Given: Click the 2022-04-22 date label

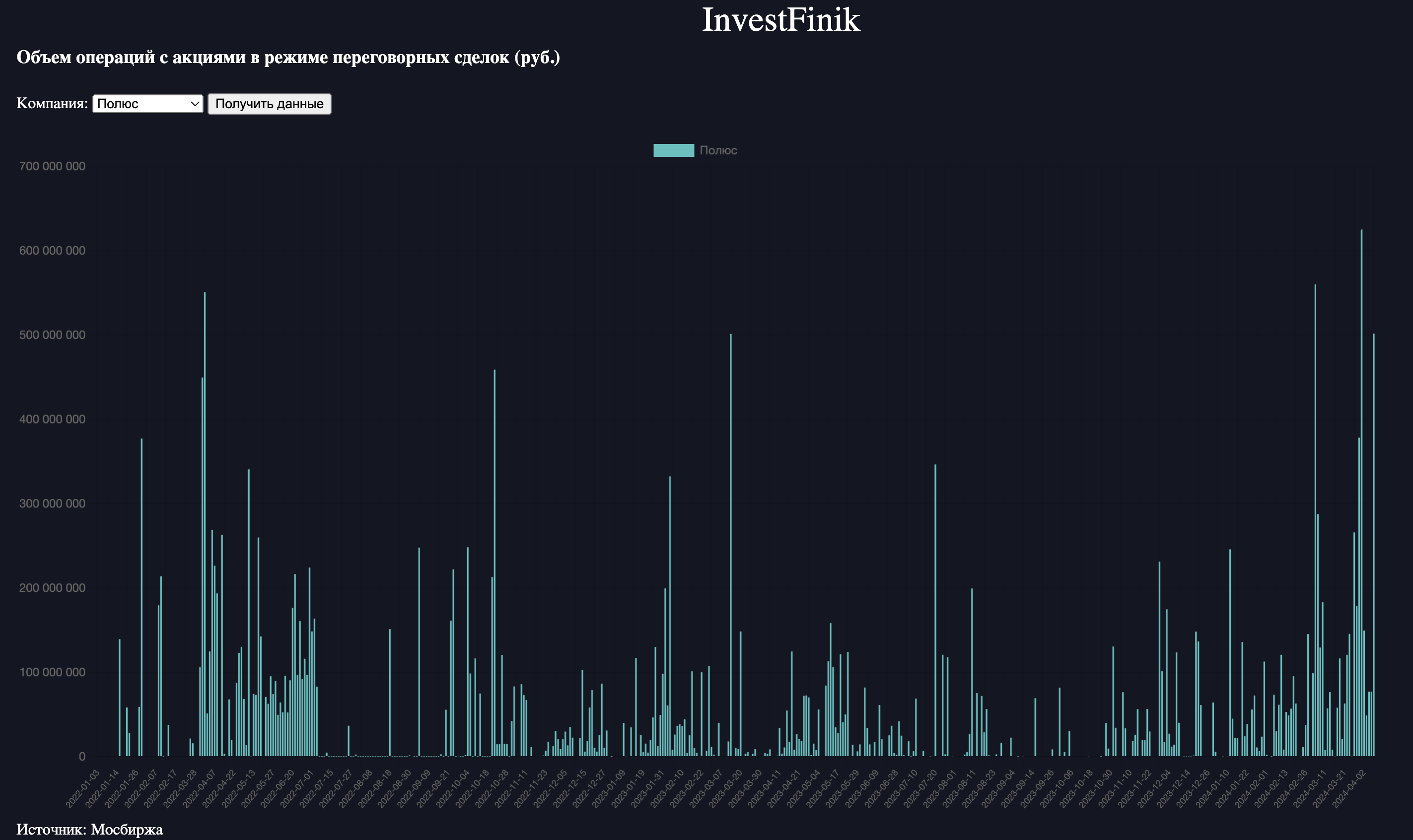Looking at the screenshot, I should click(x=219, y=788).
